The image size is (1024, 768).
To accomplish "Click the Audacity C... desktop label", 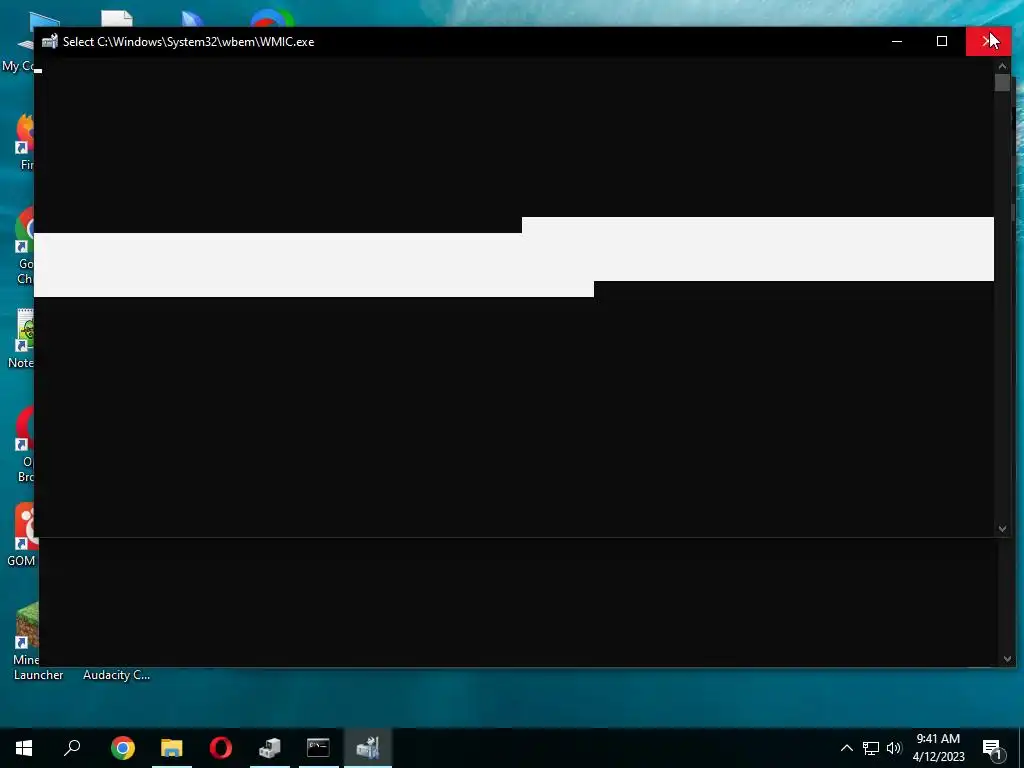I will coord(116,675).
